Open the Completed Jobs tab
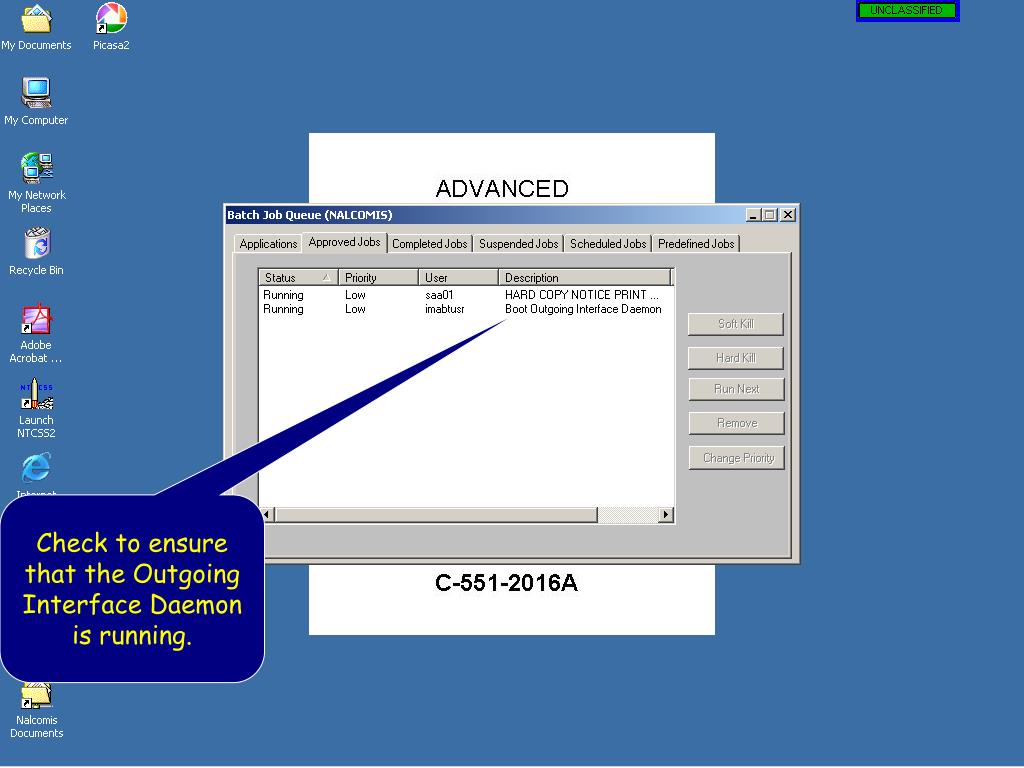 click(429, 244)
